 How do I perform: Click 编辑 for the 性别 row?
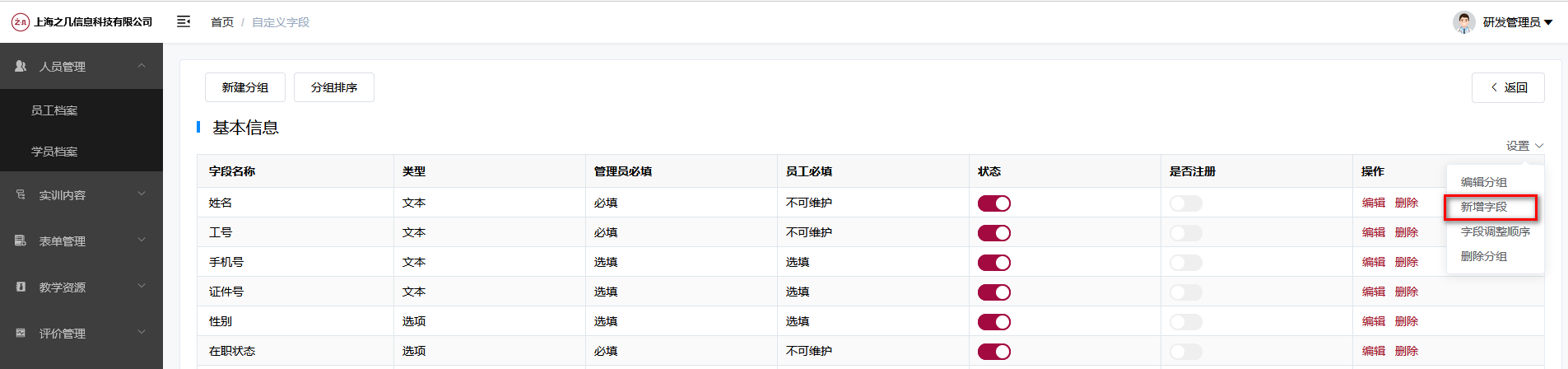tap(1374, 321)
